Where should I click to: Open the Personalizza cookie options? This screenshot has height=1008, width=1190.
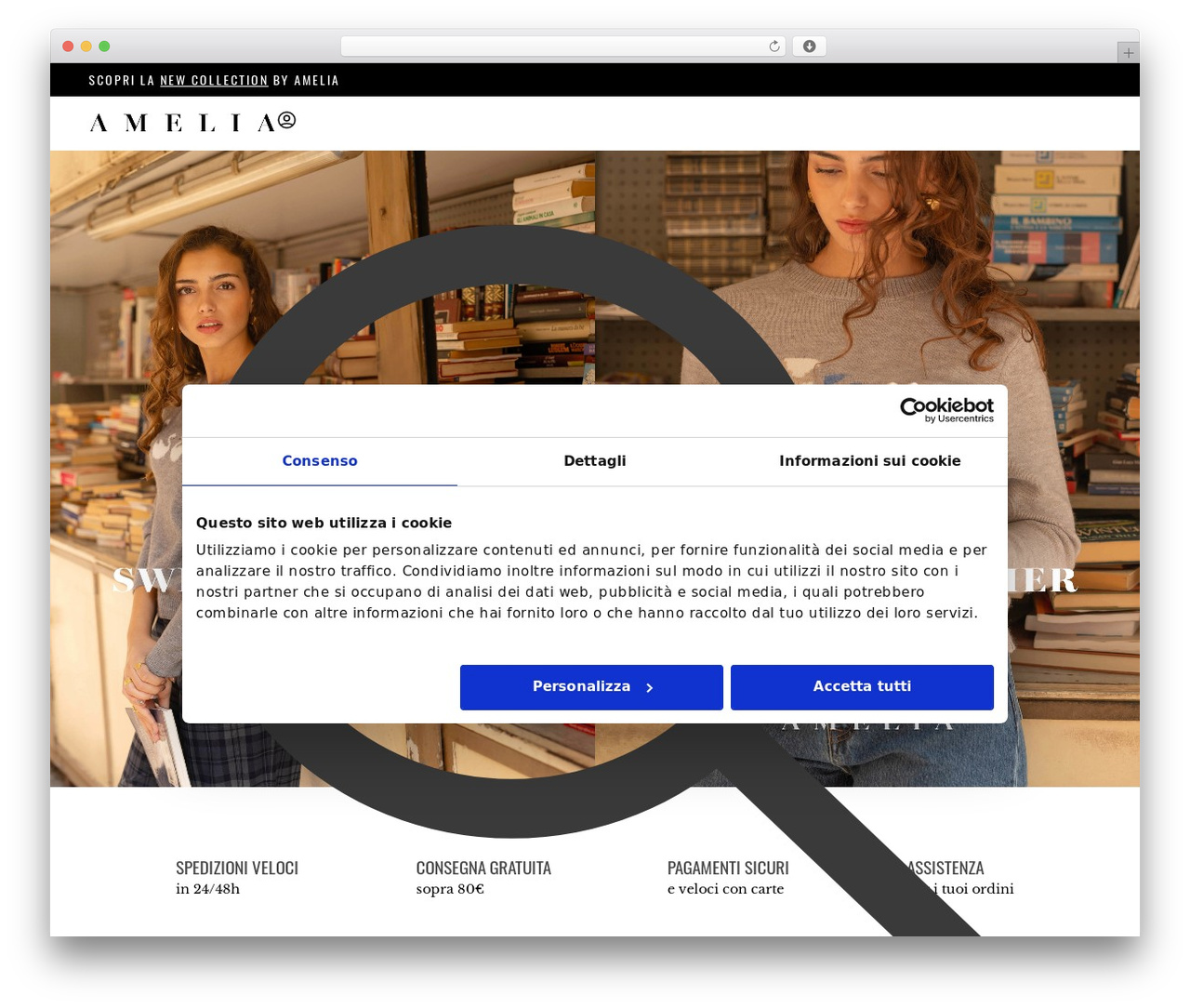click(591, 687)
